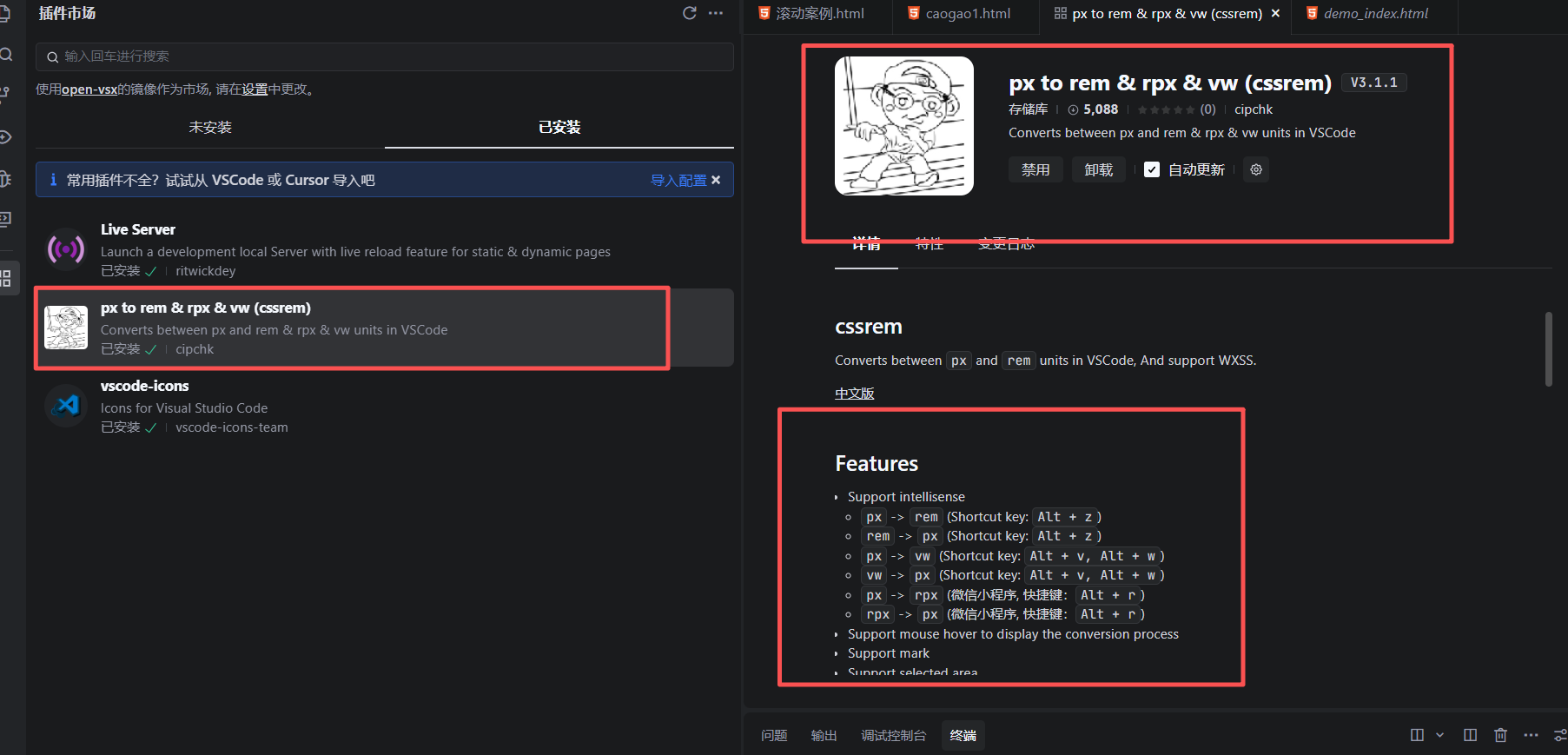Switch to the 已安装 tab
Image resolution: width=1568 pixels, height=755 pixels.
tap(559, 127)
